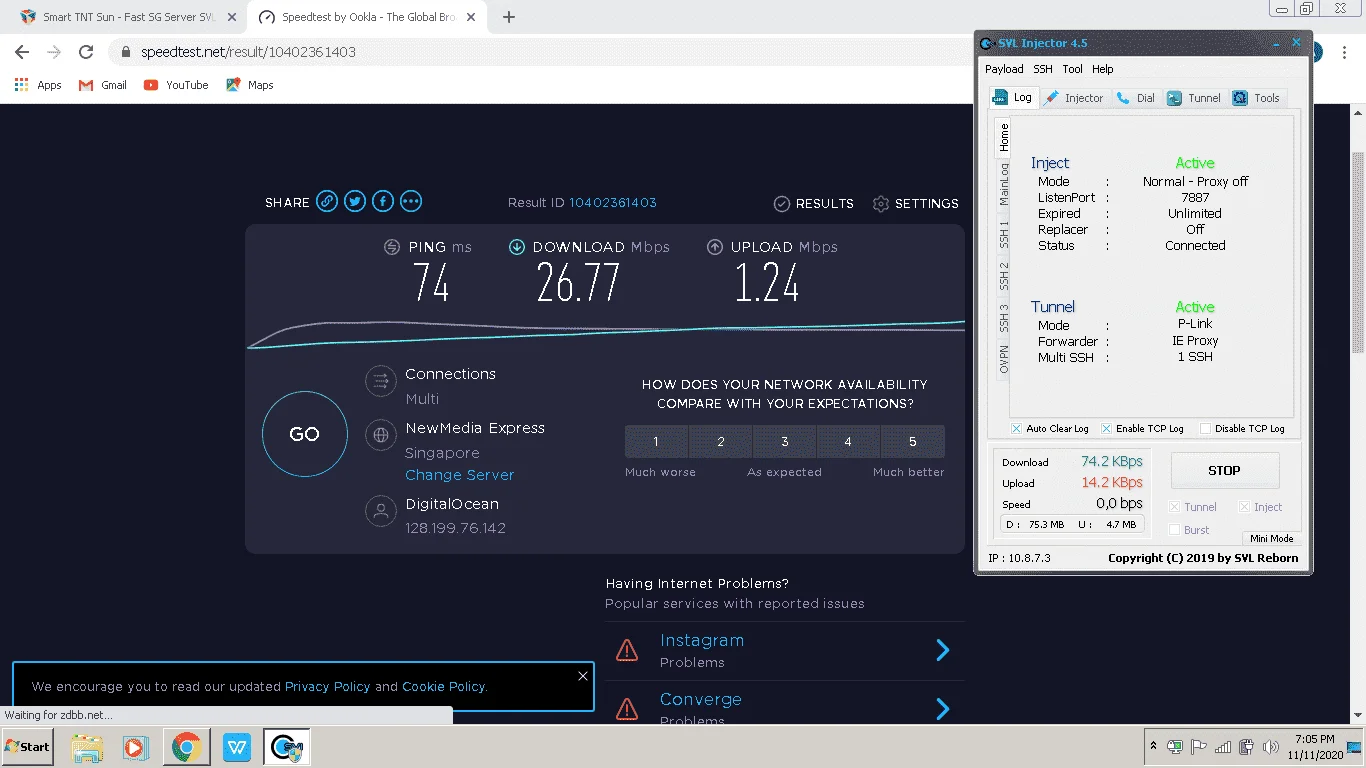Open the Gmail bookmark
1366x768 pixels.
tap(103, 85)
